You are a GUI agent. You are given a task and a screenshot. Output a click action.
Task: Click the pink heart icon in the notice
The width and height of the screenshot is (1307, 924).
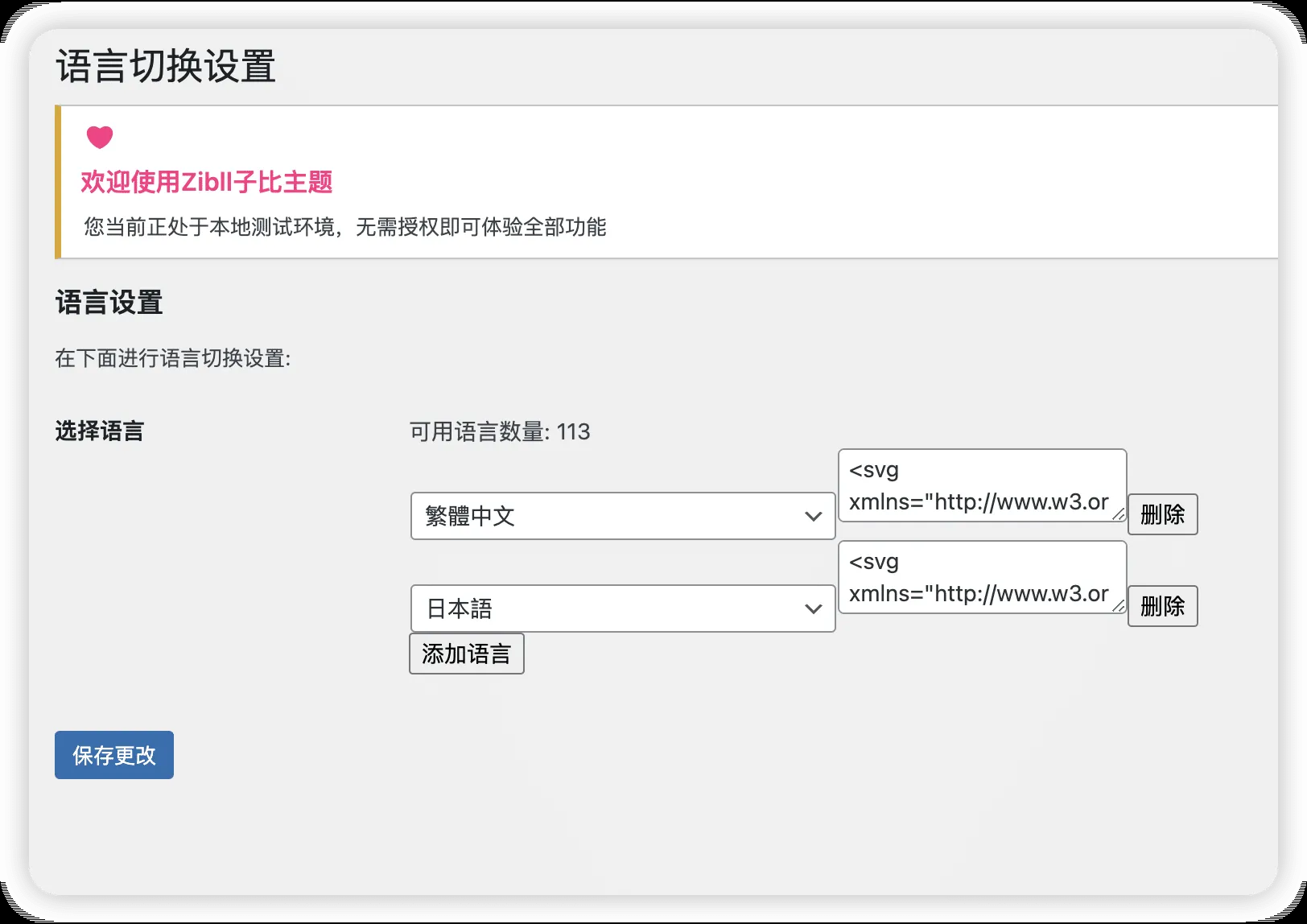[x=100, y=137]
